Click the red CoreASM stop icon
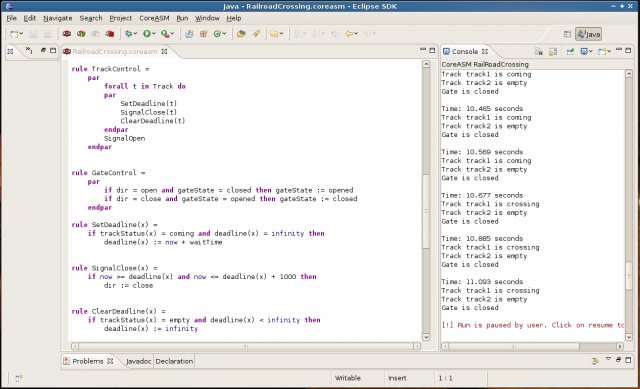The height and width of the screenshot is (389, 640). pyautogui.click(x=109, y=34)
